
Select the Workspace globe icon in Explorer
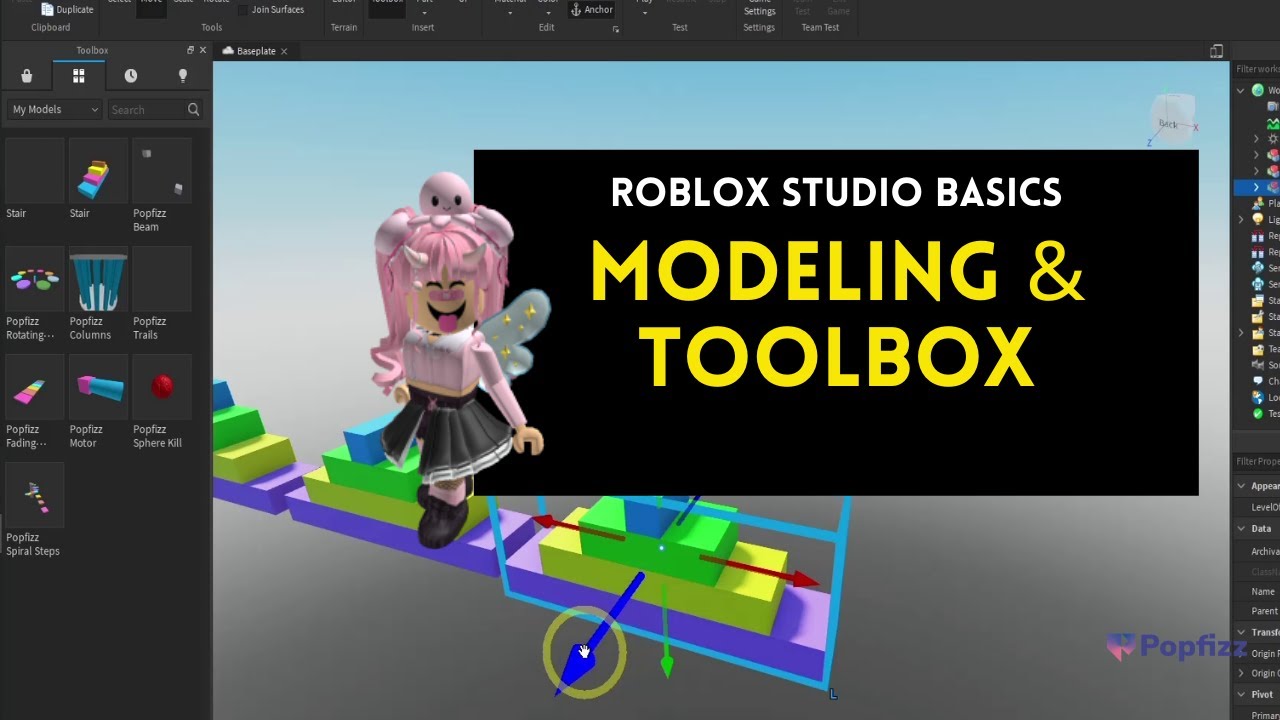point(1258,90)
